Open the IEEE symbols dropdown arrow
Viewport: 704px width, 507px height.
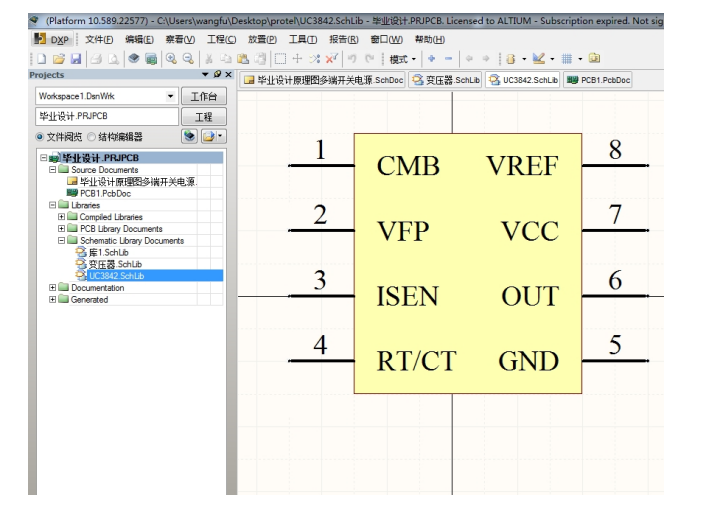[524, 59]
